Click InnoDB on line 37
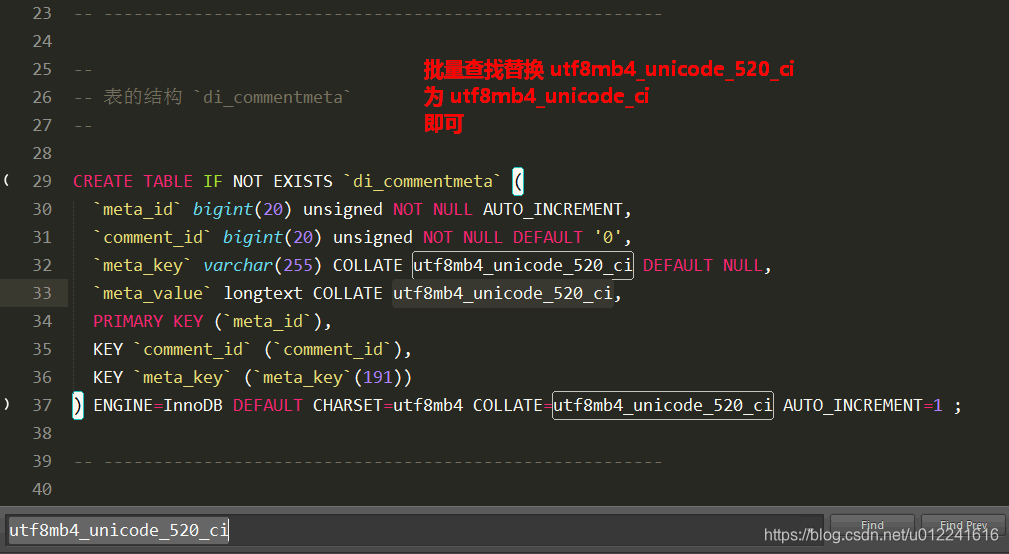 point(193,405)
